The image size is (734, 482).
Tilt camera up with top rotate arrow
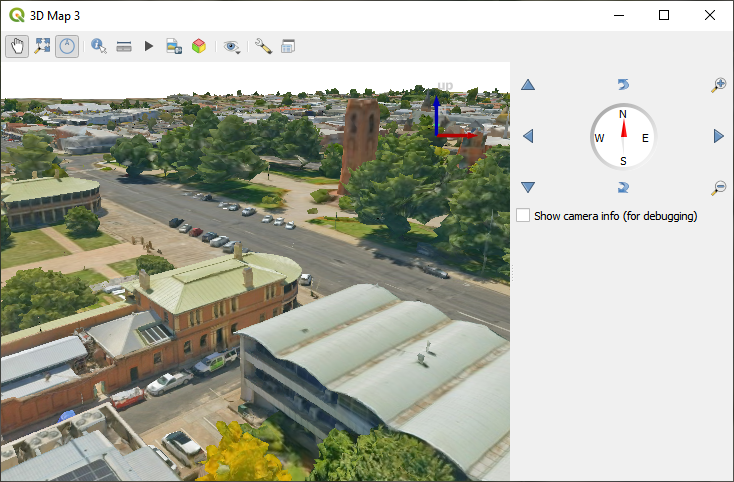tap(622, 85)
